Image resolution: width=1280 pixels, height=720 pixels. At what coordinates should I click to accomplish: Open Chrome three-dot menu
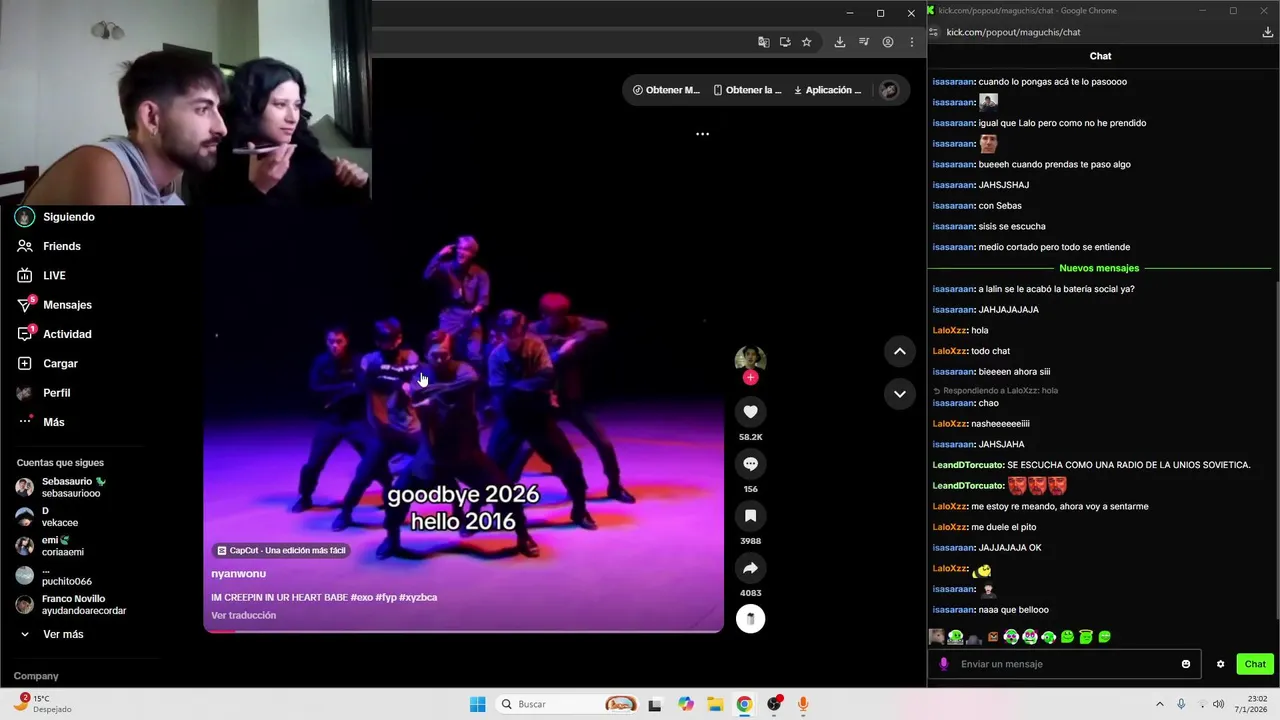pyautogui.click(x=912, y=42)
